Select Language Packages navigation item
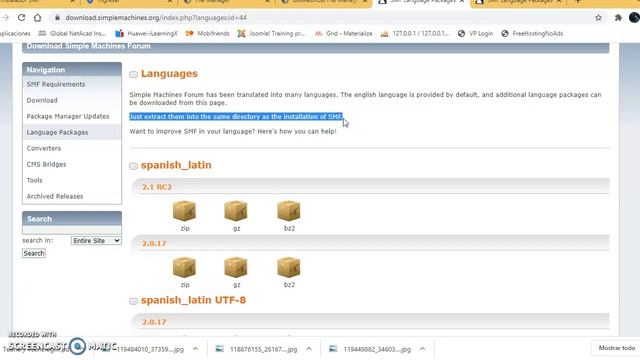 [57, 132]
